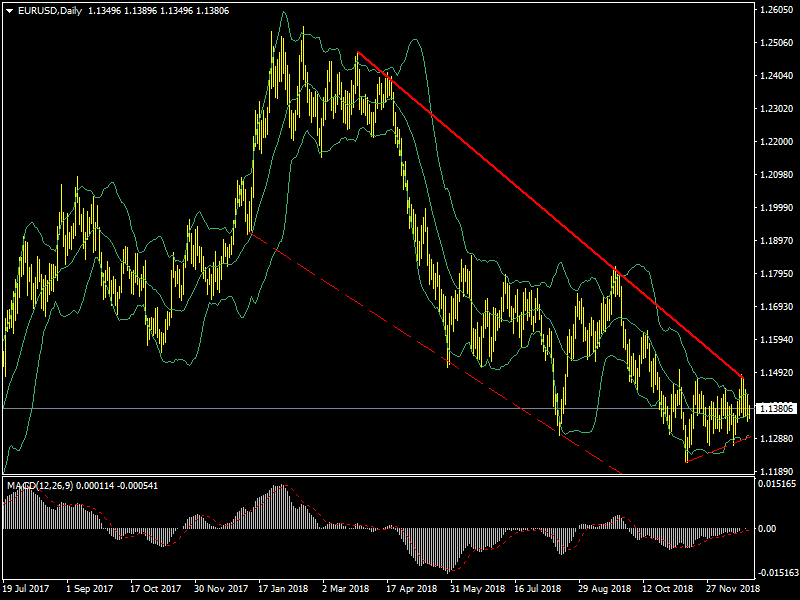Click the EURUSD,Daily chart title
The width and height of the screenshot is (800, 600).
pos(50,10)
